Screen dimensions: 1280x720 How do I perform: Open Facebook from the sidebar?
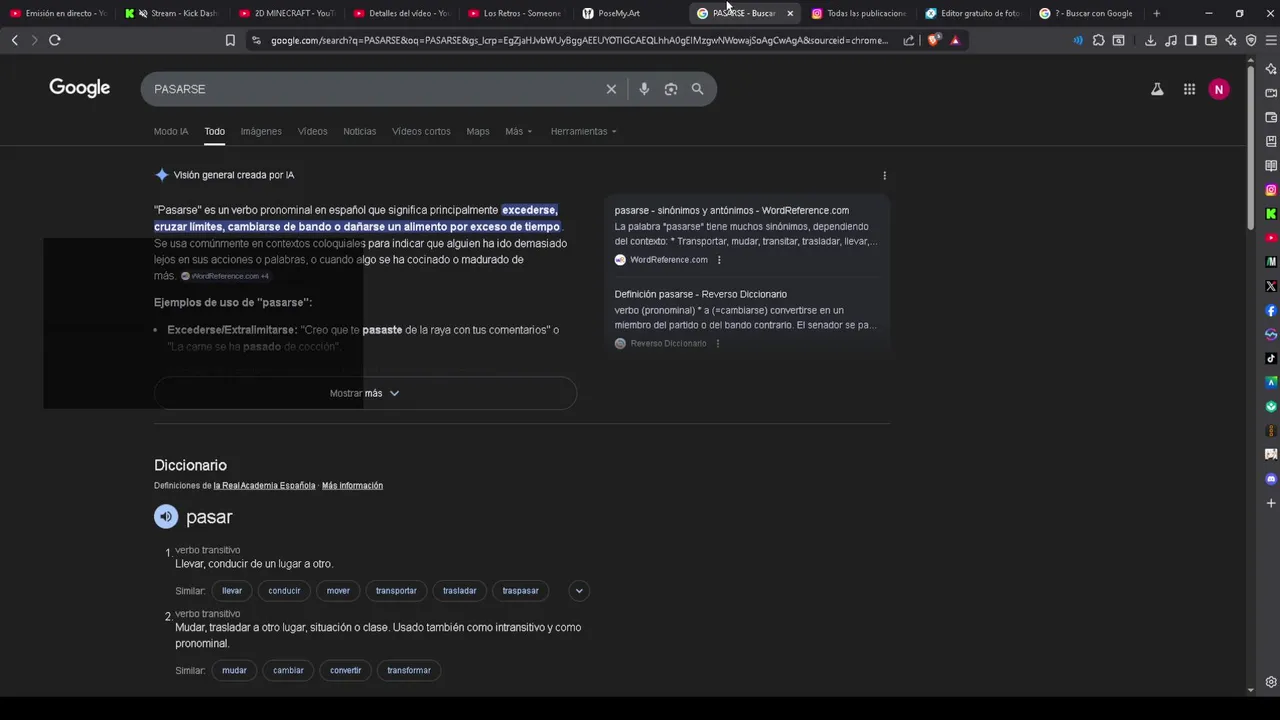pyautogui.click(x=1271, y=311)
